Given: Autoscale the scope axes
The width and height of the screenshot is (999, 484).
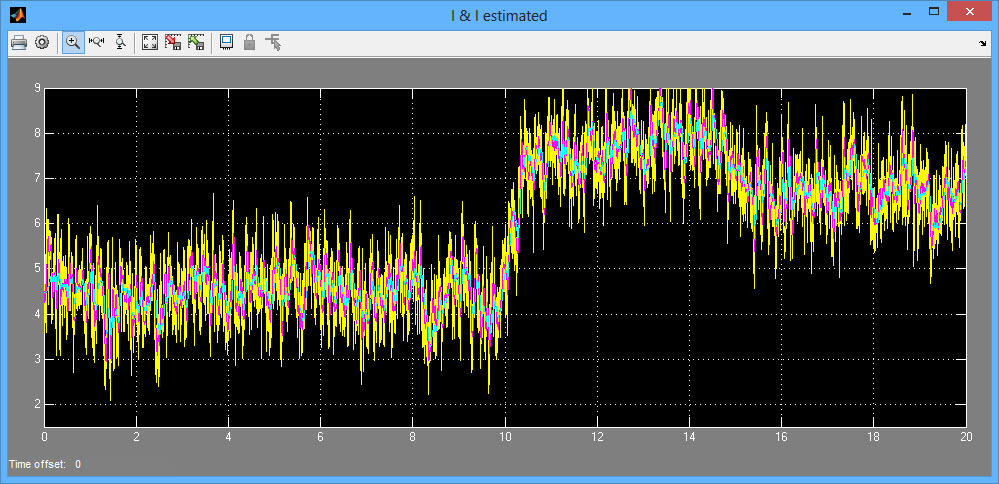Looking at the screenshot, I should point(149,42).
